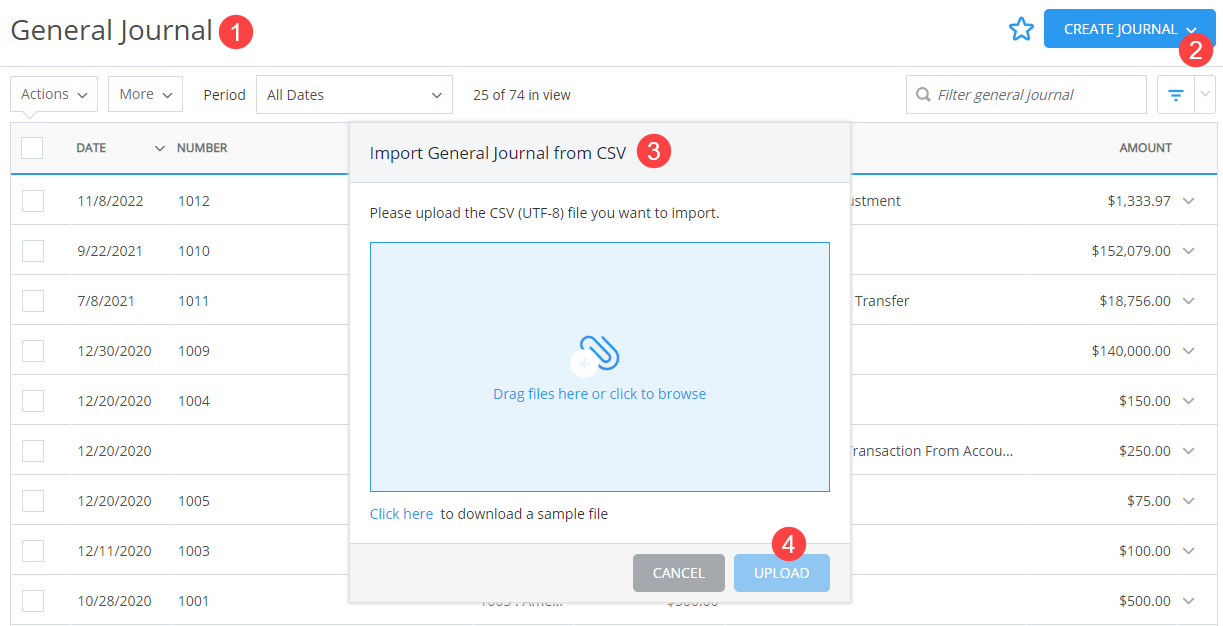
Task: Click the Filter general journal input field
Action: (x=1026, y=94)
